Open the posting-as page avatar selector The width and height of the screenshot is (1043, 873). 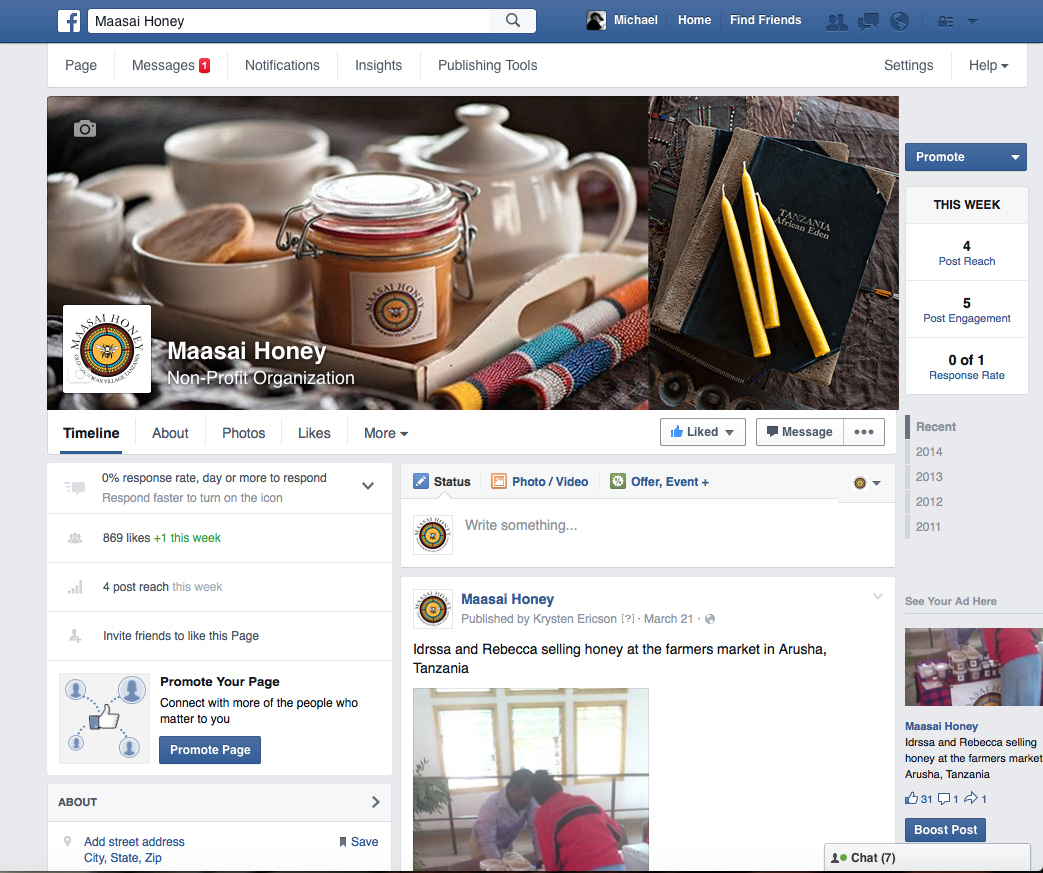pos(867,483)
